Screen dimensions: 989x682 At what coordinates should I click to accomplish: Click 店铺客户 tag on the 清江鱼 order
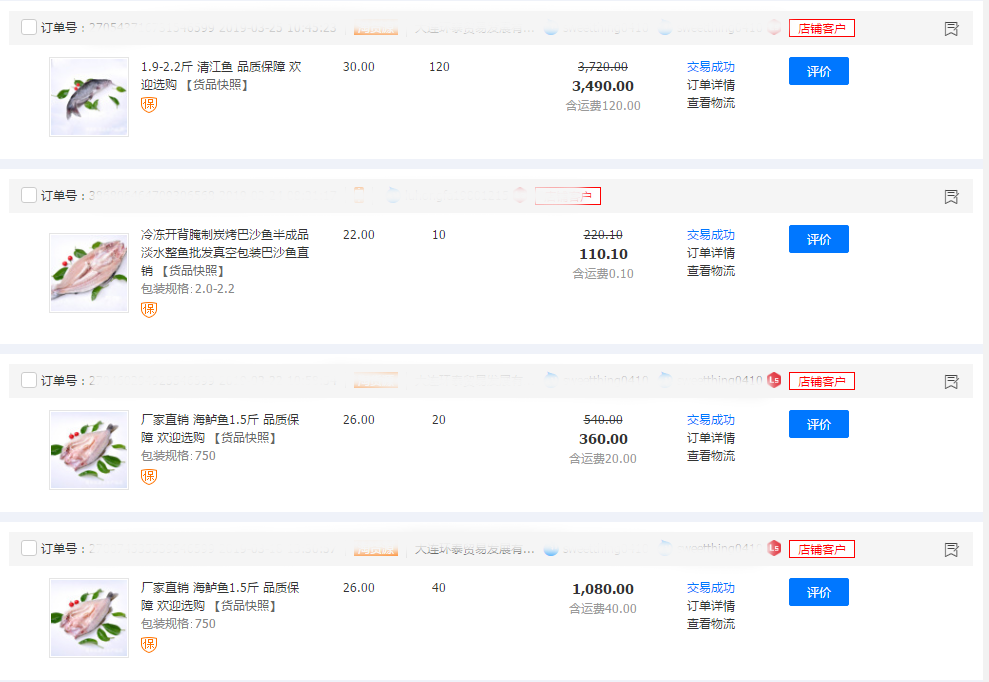coord(821,28)
